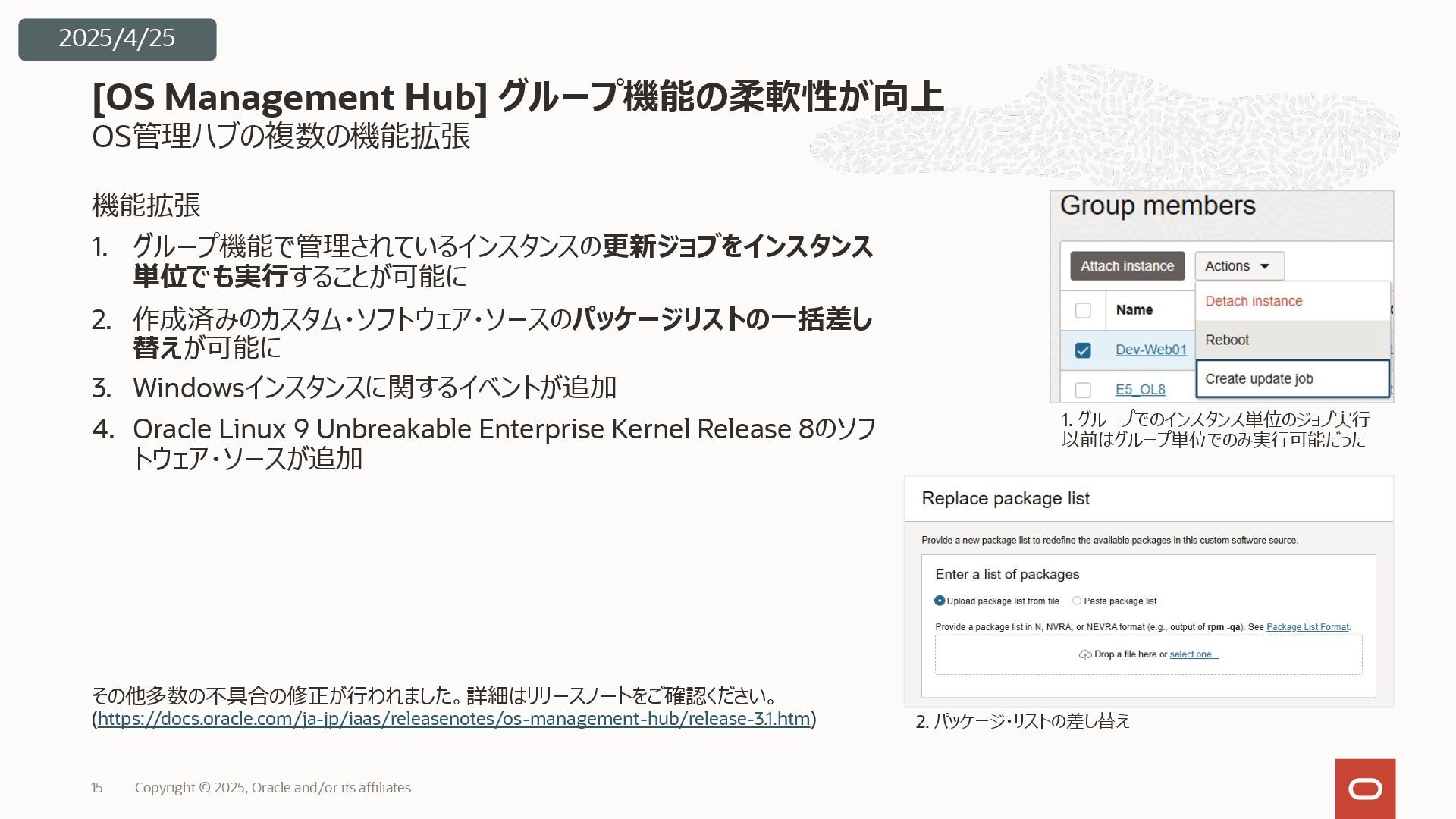Open the Package List Format link
Viewport: 1456px width, 819px height.
(1307, 627)
